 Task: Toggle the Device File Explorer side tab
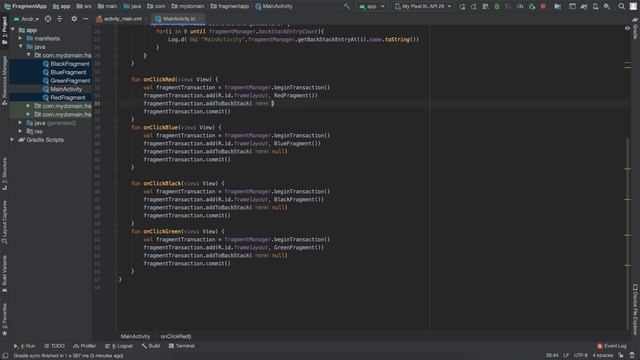click(635, 309)
